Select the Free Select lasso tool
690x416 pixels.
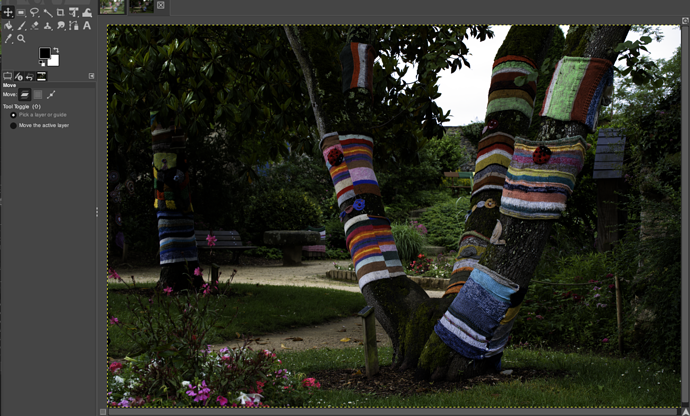pyautogui.click(x=35, y=13)
